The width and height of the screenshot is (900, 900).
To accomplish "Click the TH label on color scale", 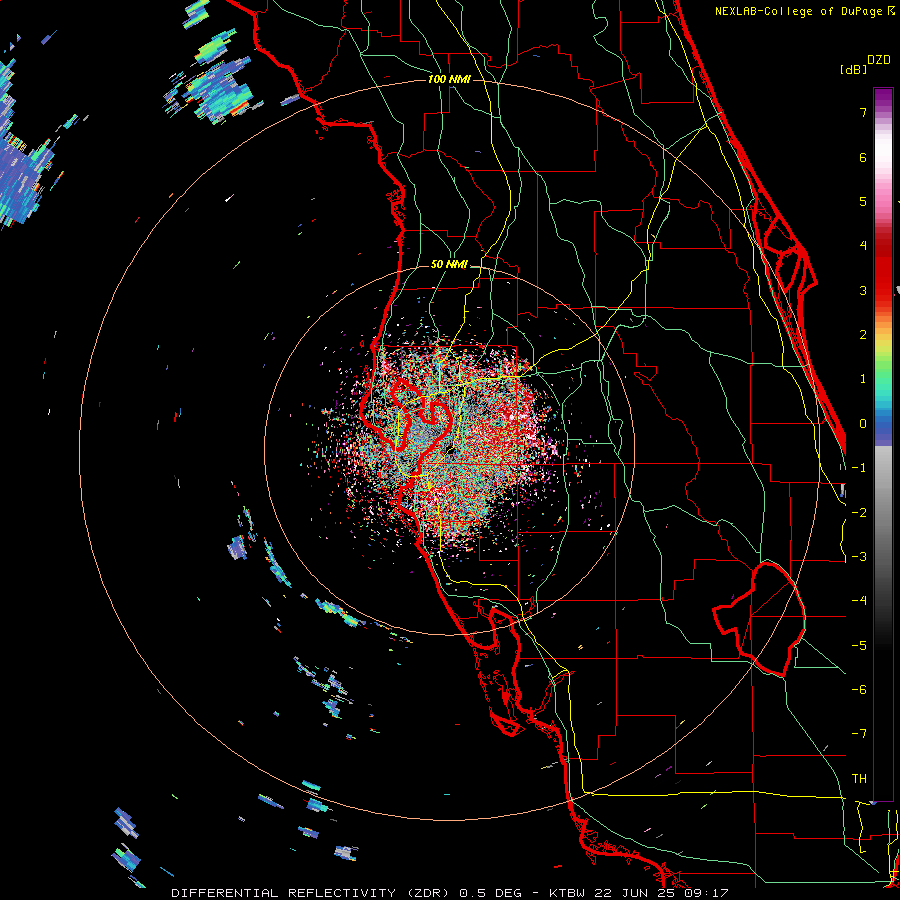I will (859, 779).
